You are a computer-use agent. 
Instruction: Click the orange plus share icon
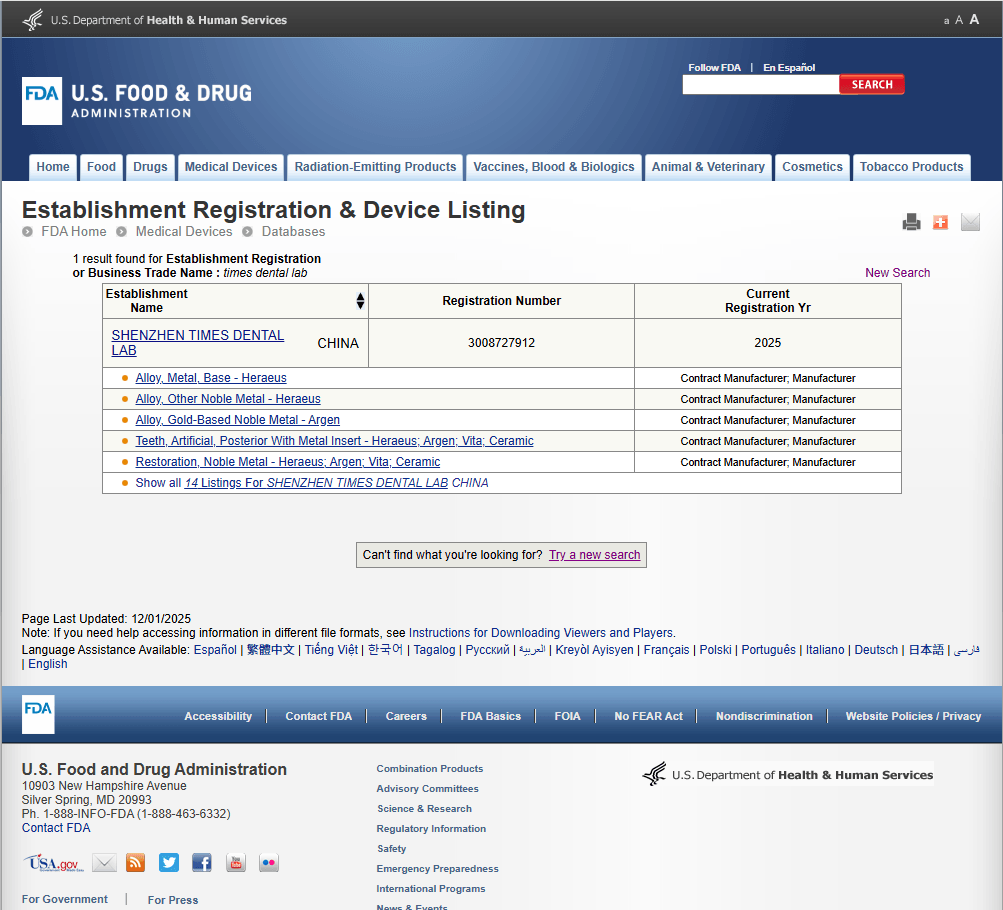(x=940, y=222)
